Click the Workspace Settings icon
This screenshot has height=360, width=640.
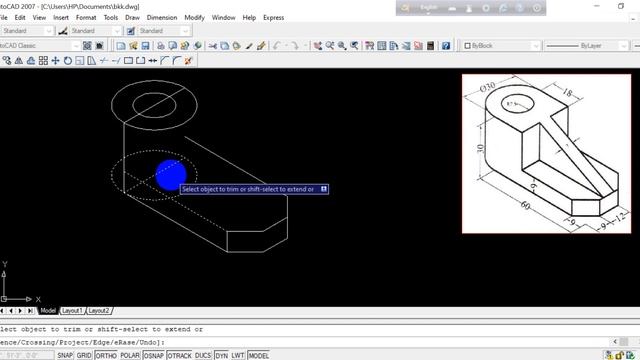(87, 46)
